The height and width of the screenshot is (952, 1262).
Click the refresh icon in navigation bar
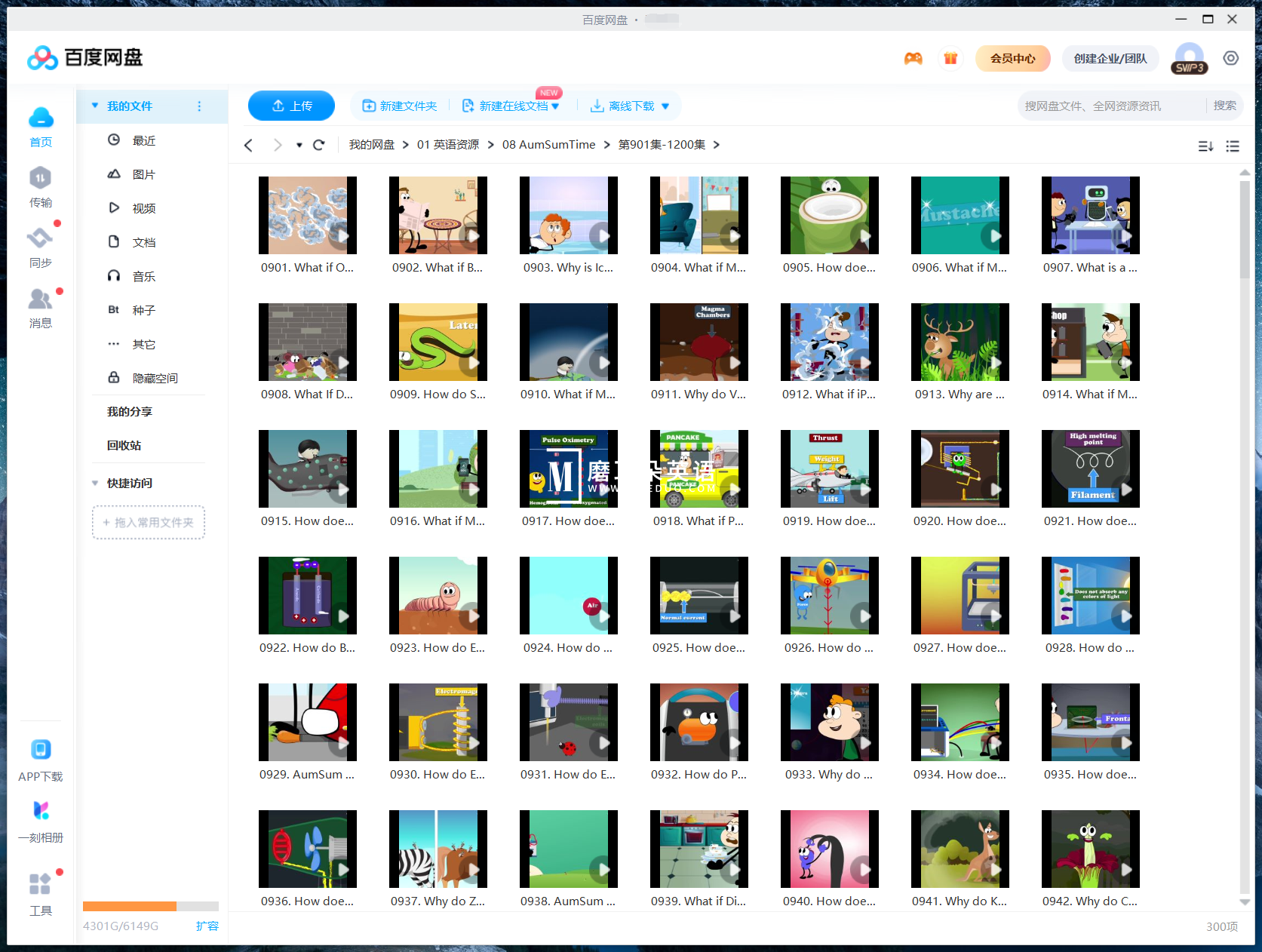[319, 145]
